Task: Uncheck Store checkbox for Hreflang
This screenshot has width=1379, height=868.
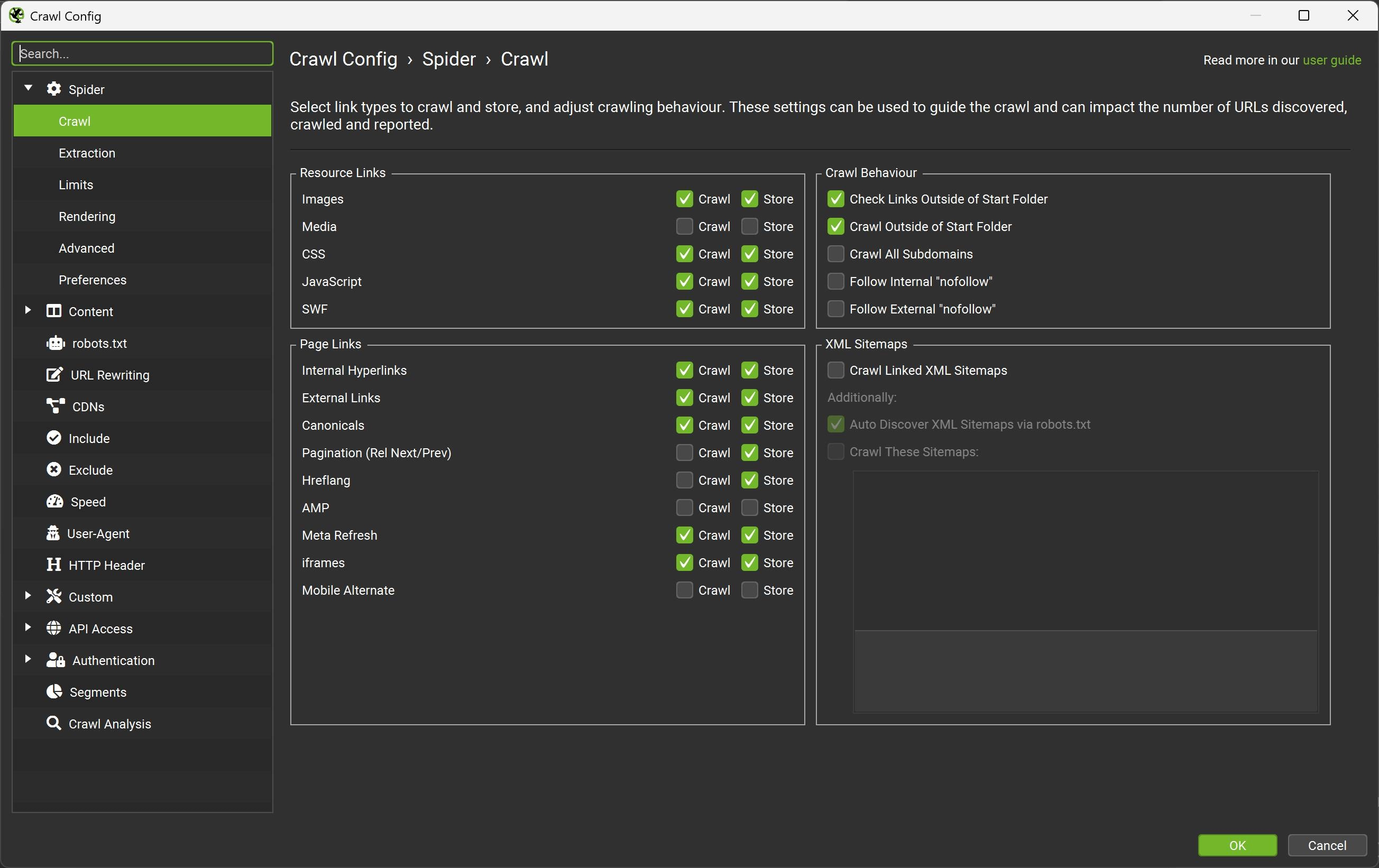Action: 749,481
